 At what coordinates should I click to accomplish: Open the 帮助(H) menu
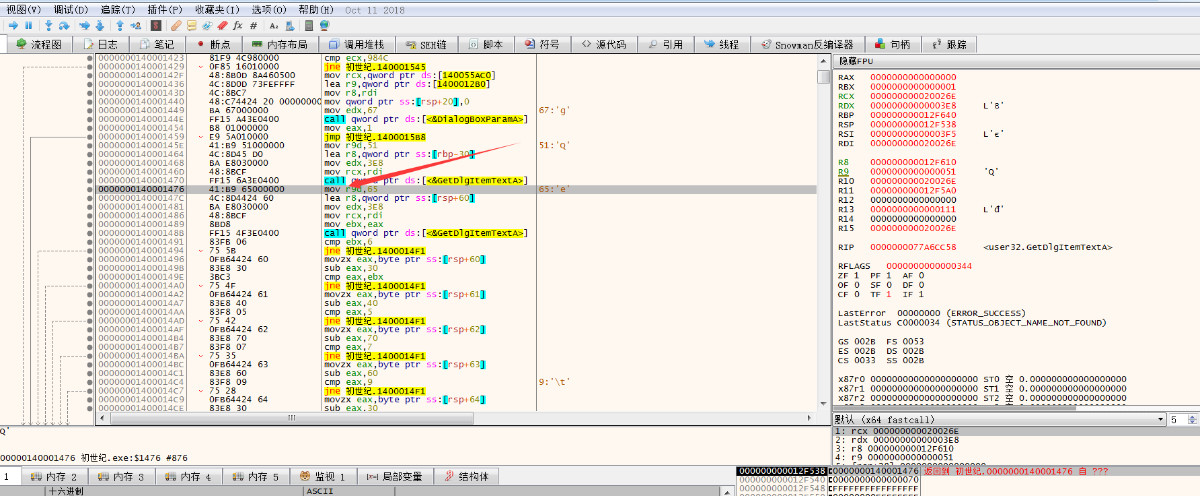[316, 9]
